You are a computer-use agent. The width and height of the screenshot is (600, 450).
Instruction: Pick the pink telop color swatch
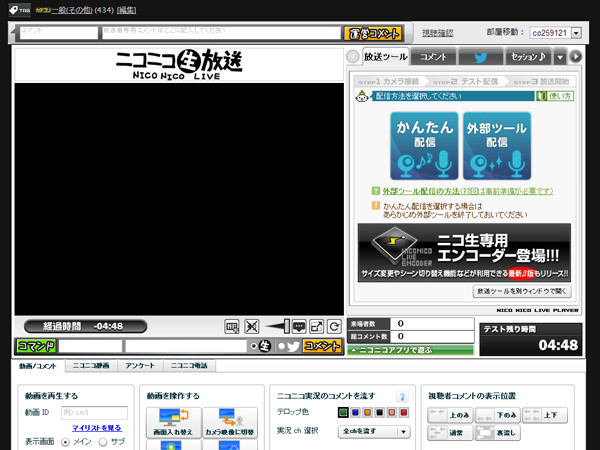(391, 412)
